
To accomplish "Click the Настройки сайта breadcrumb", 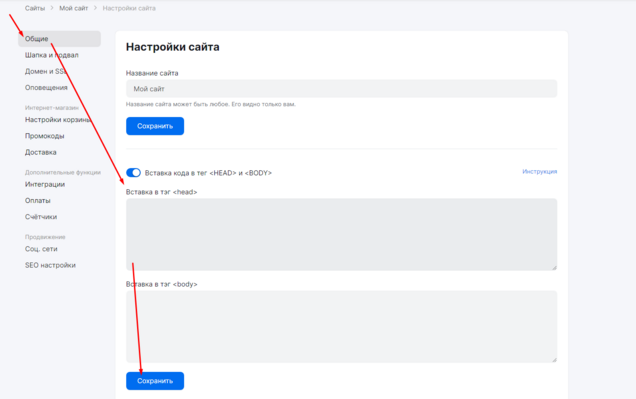I will (x=129, y=8).
